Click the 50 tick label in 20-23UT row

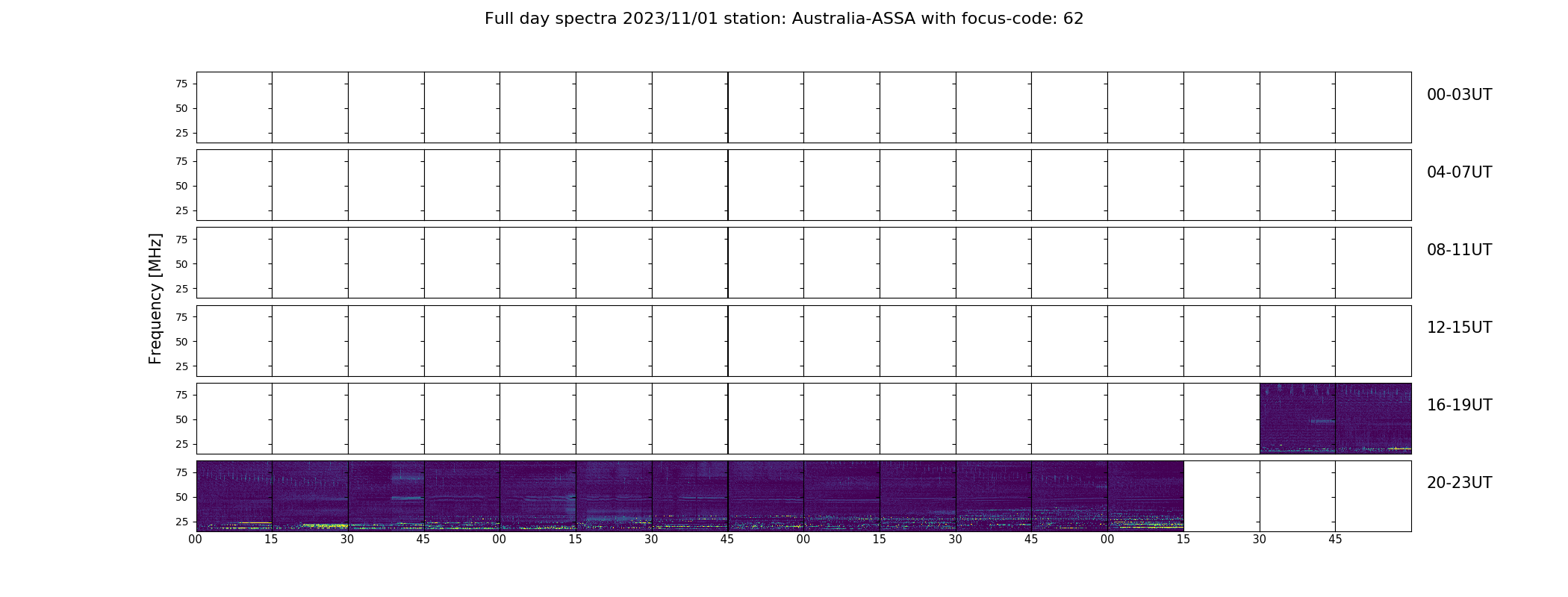[181, 497]
